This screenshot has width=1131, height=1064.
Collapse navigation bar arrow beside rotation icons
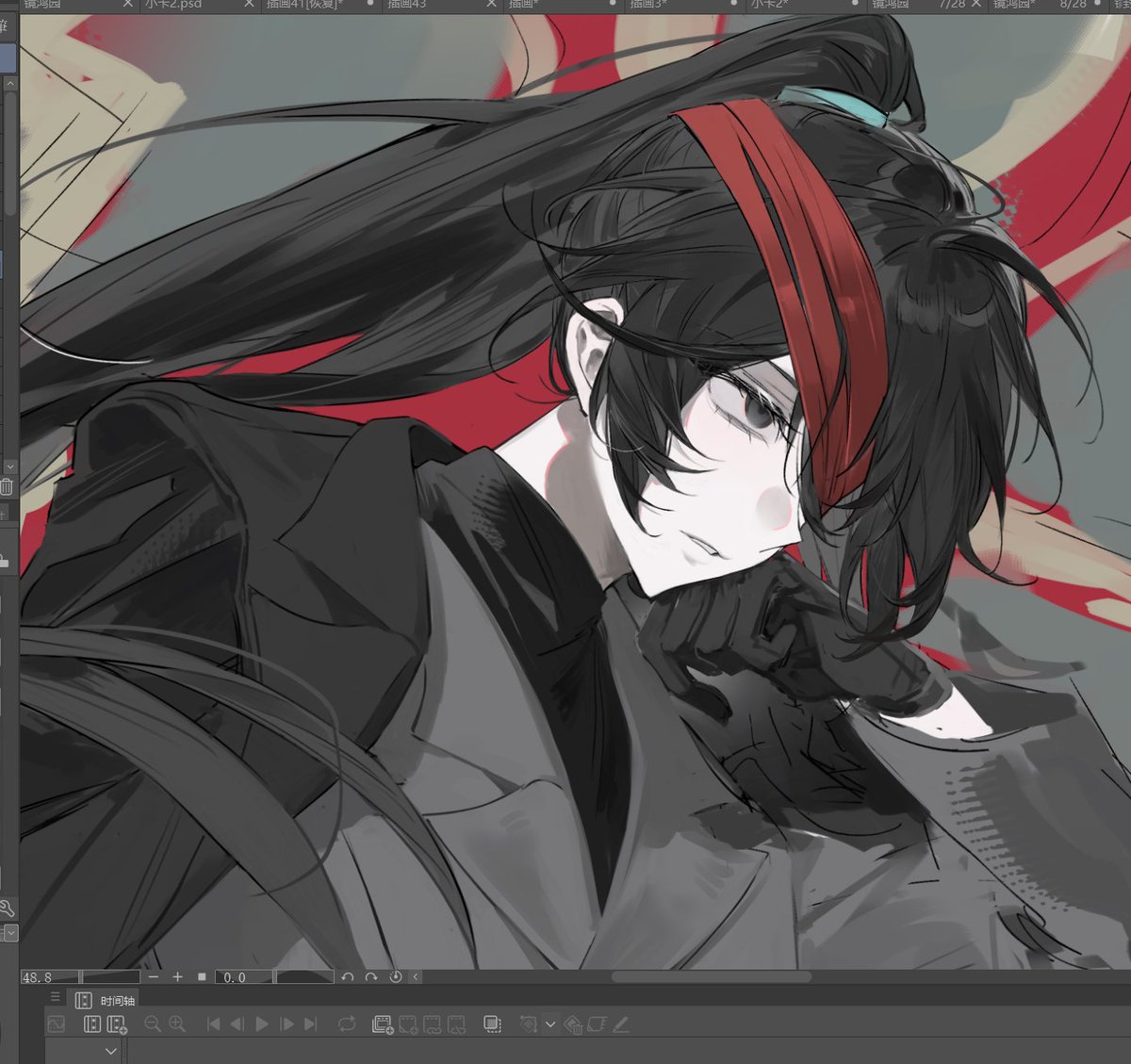[x=416, y=977]
